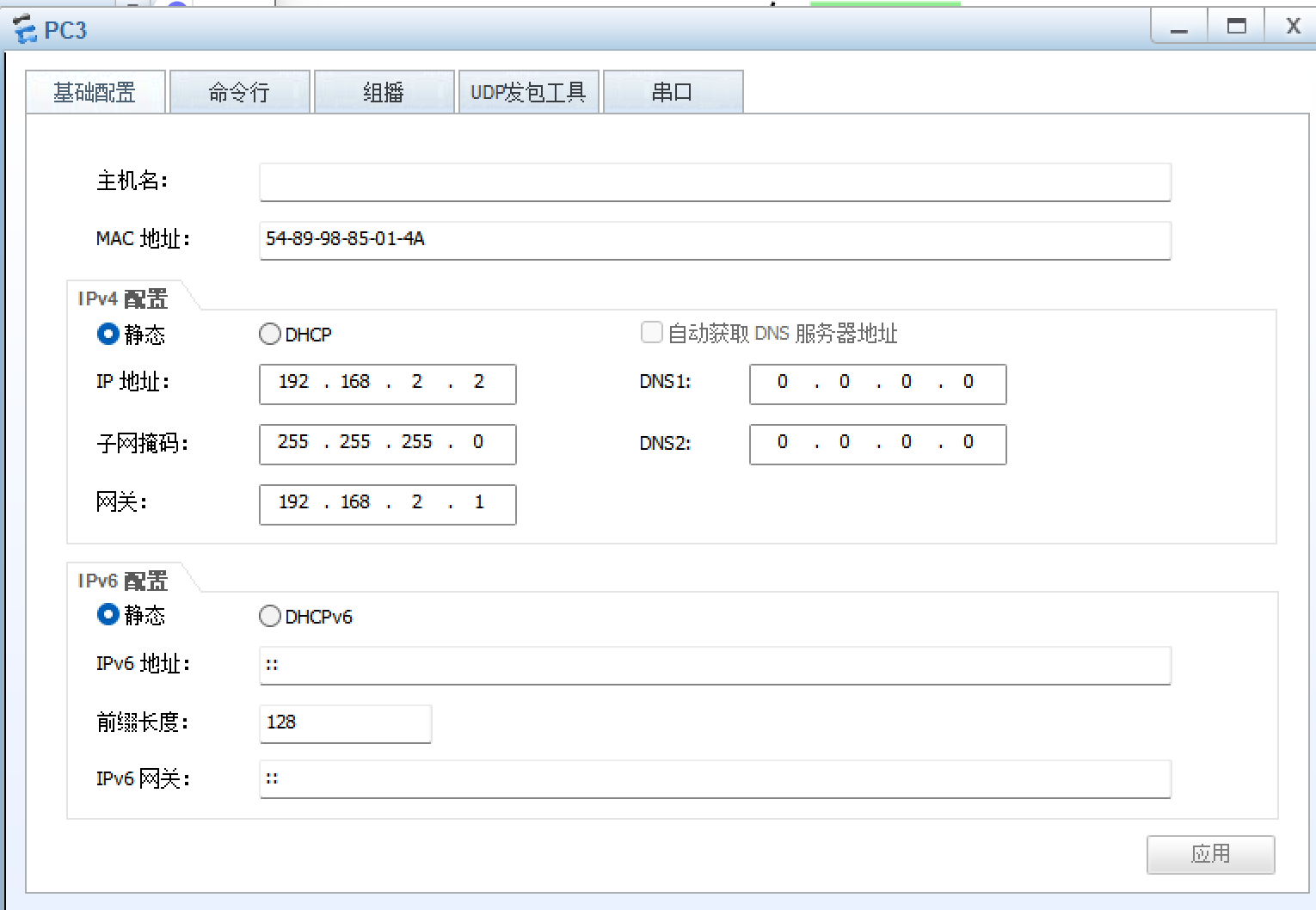Click the 前缀长度 label text
Image resolution: width=1316 pixels, height=910 pixels.
(142, 722)
